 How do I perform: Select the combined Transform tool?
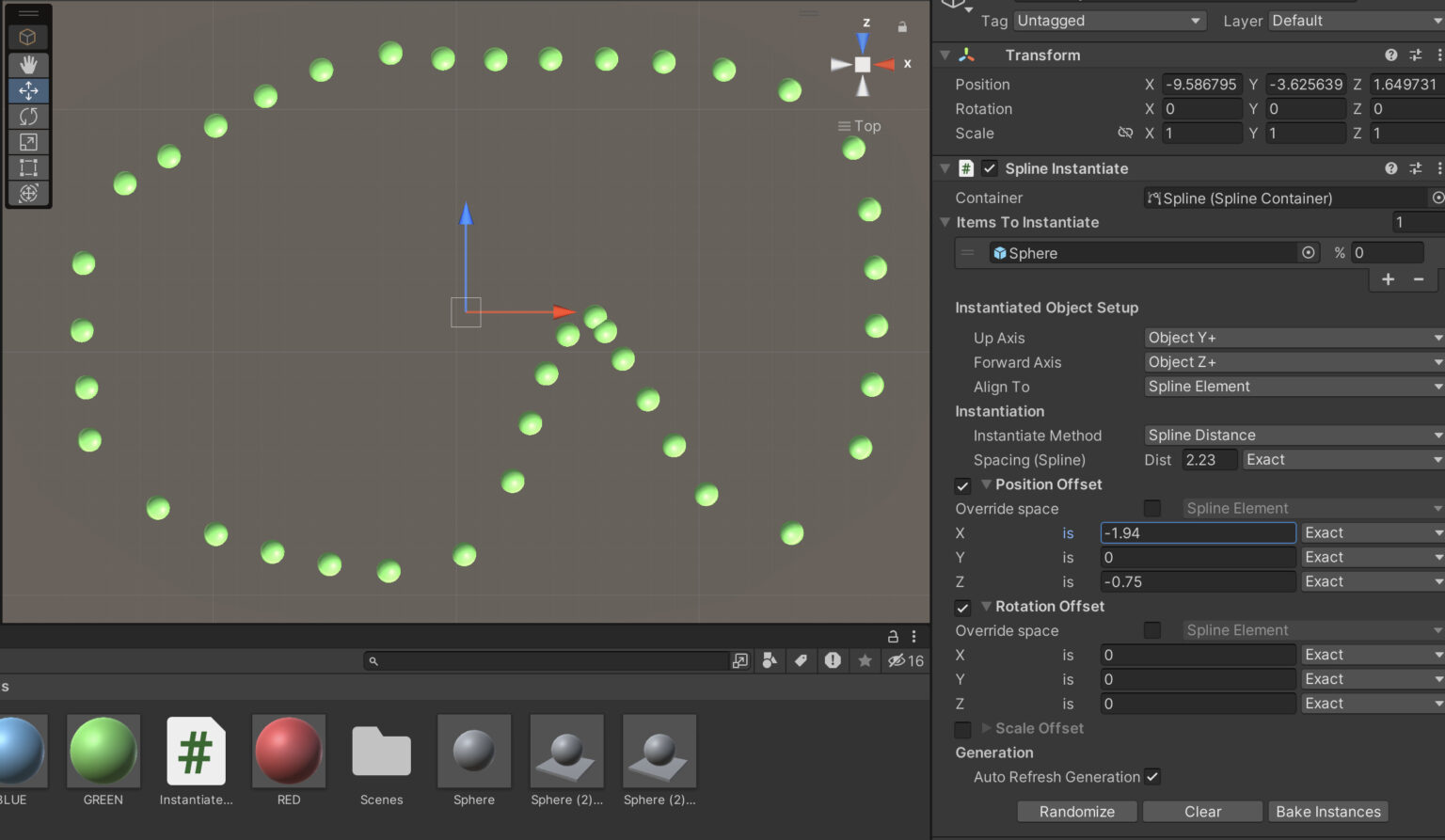(28, 194)
